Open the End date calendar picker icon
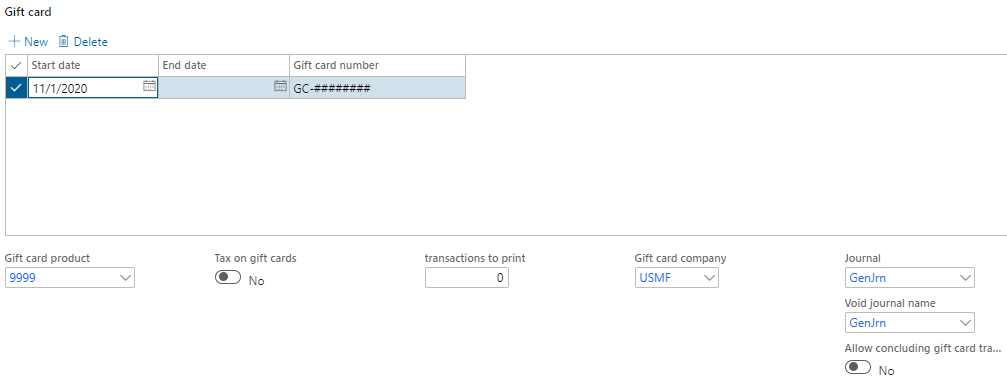 (x=280, y=85)
